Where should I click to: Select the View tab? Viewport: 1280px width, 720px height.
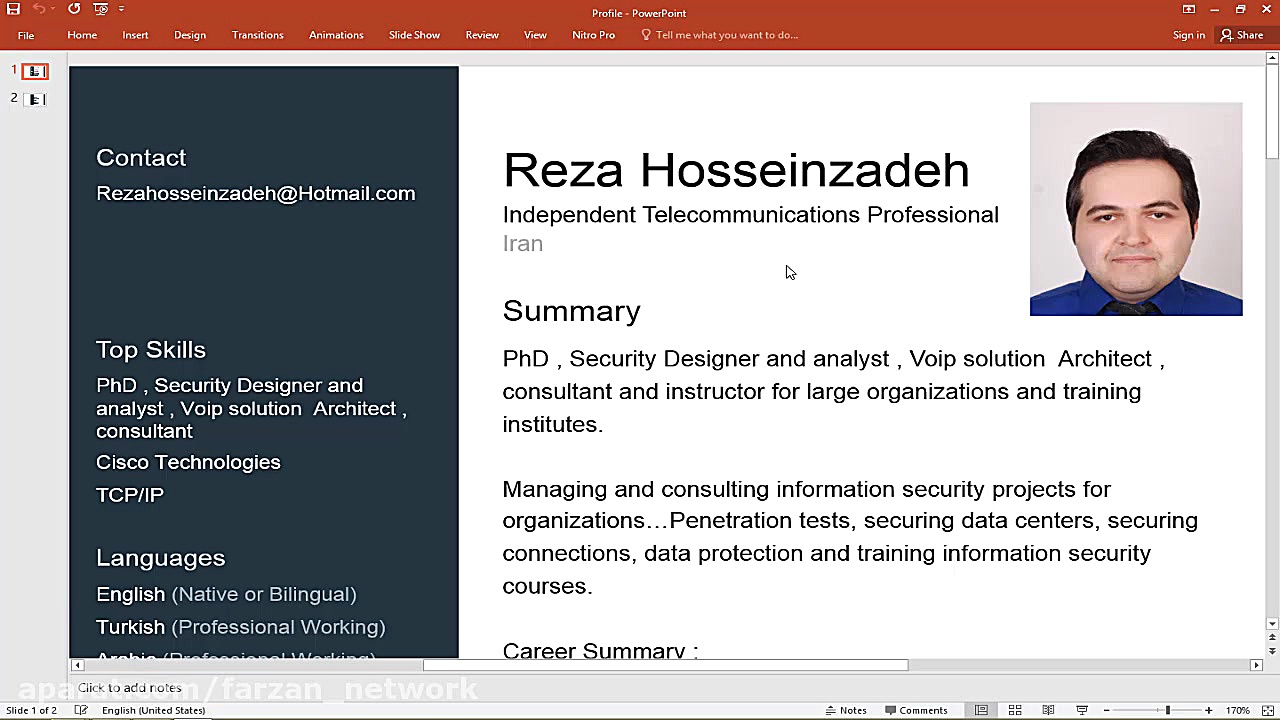point(535,35)
